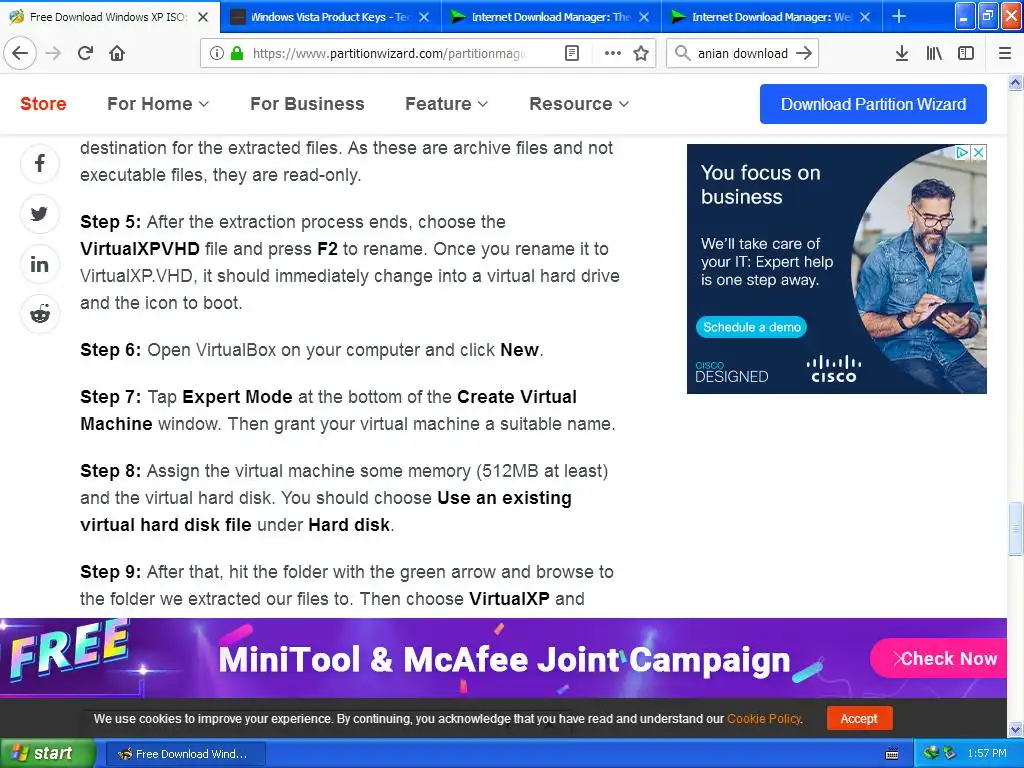
Task: Bookmark this page with star icon
Action: [x=641, y=53]
